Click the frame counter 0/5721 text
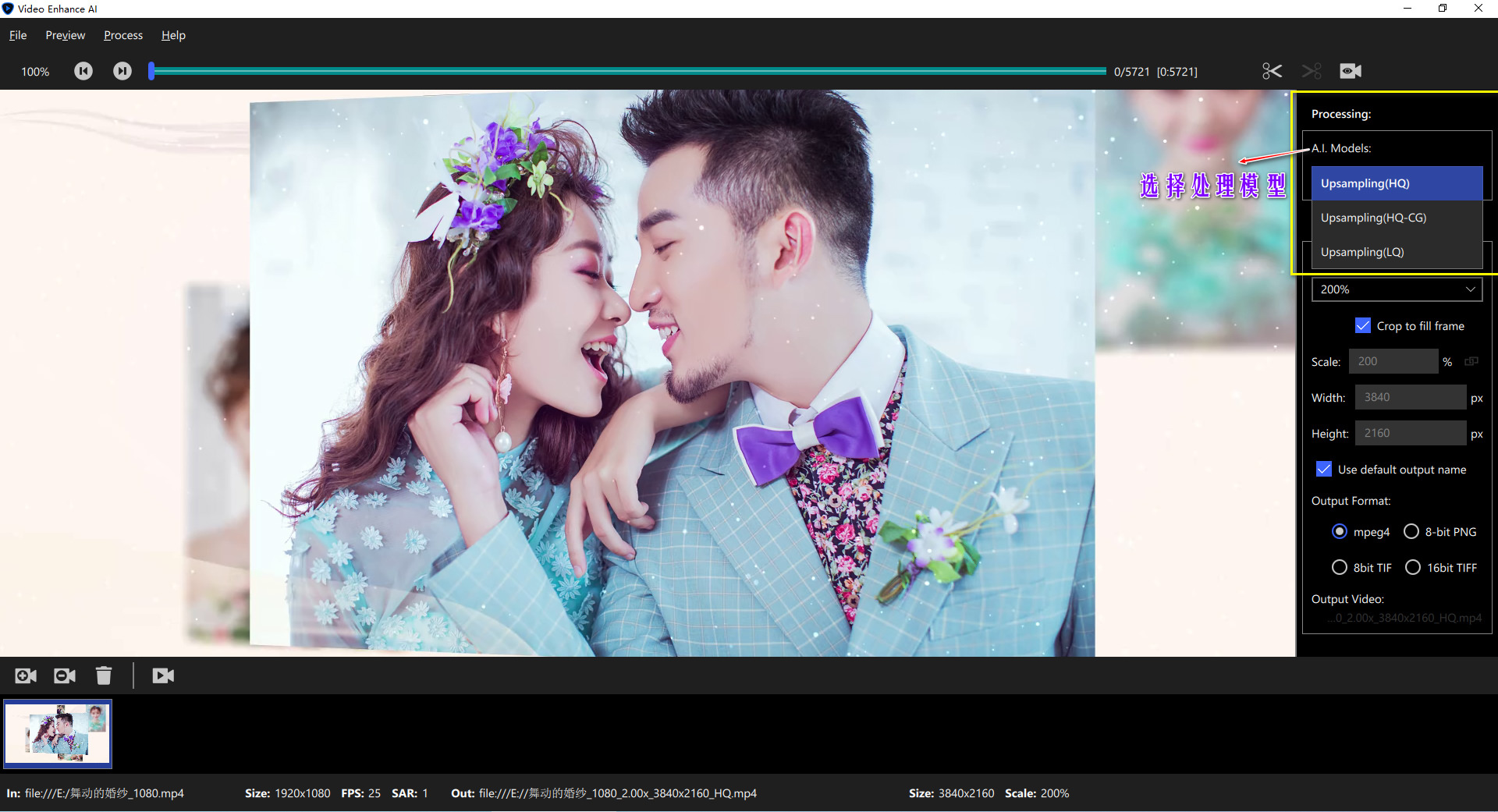Viewport: 1498px width, 812px height. point(1131,72)
